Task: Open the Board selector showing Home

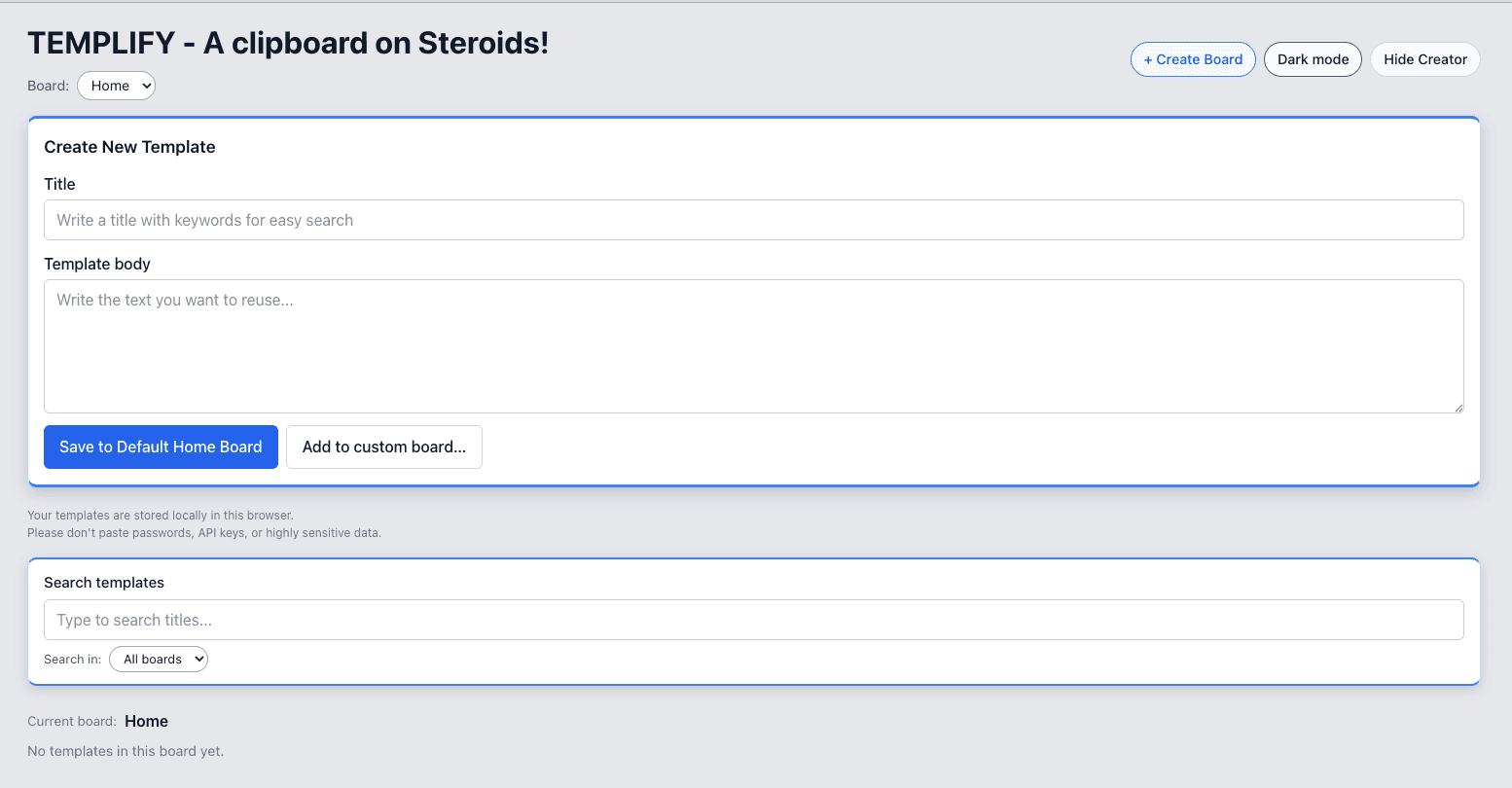Action: tap(116, 86)
